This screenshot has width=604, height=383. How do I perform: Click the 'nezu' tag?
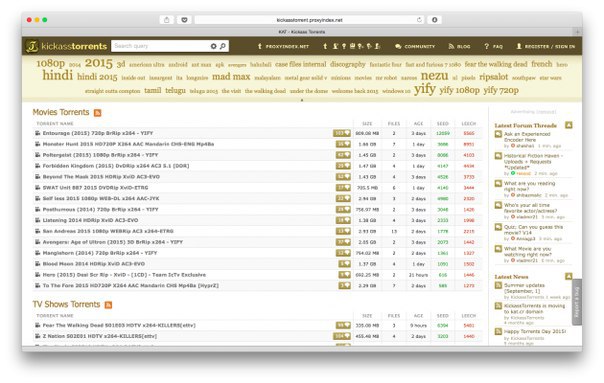tap(435, 76)
